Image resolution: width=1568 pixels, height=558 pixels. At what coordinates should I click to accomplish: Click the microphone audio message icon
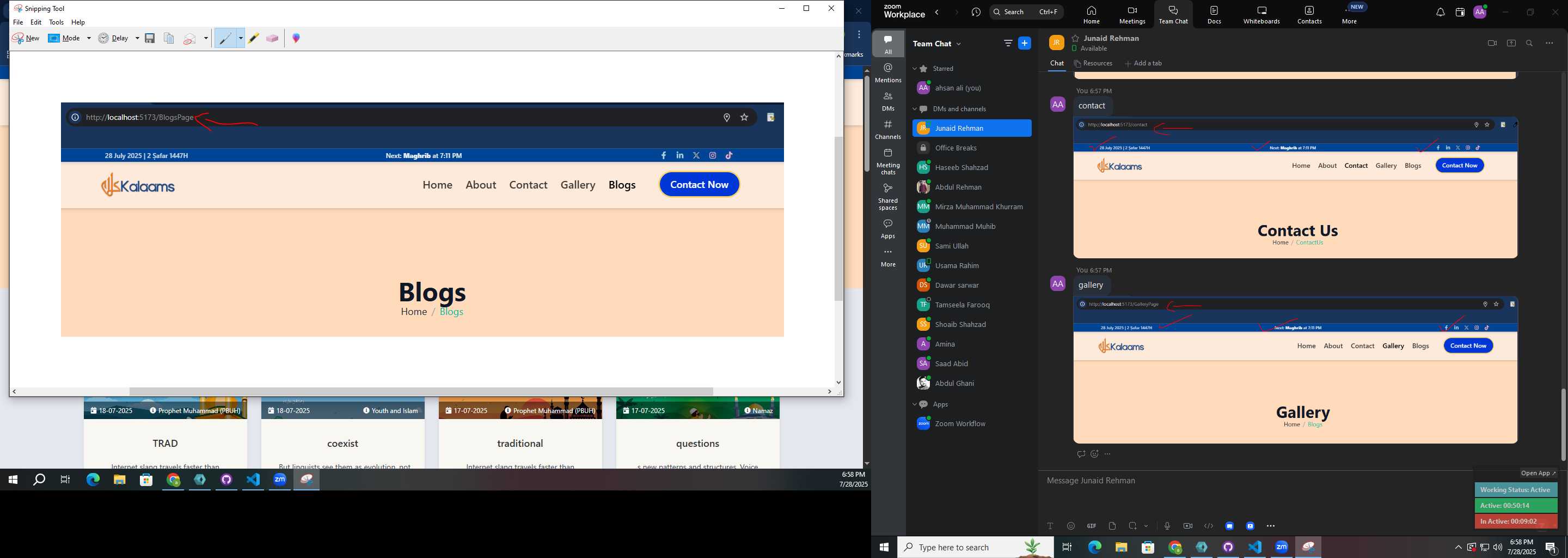point(1167,526)
